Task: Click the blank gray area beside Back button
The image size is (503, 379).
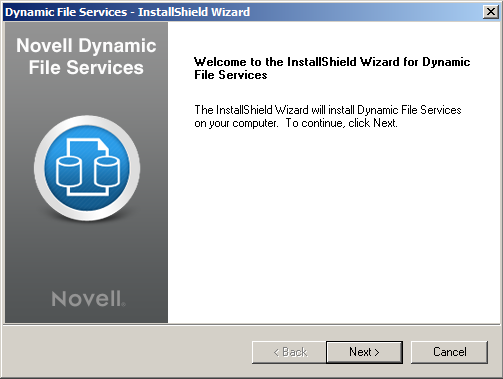Action: pyautogui.click(x=127, y=352)
